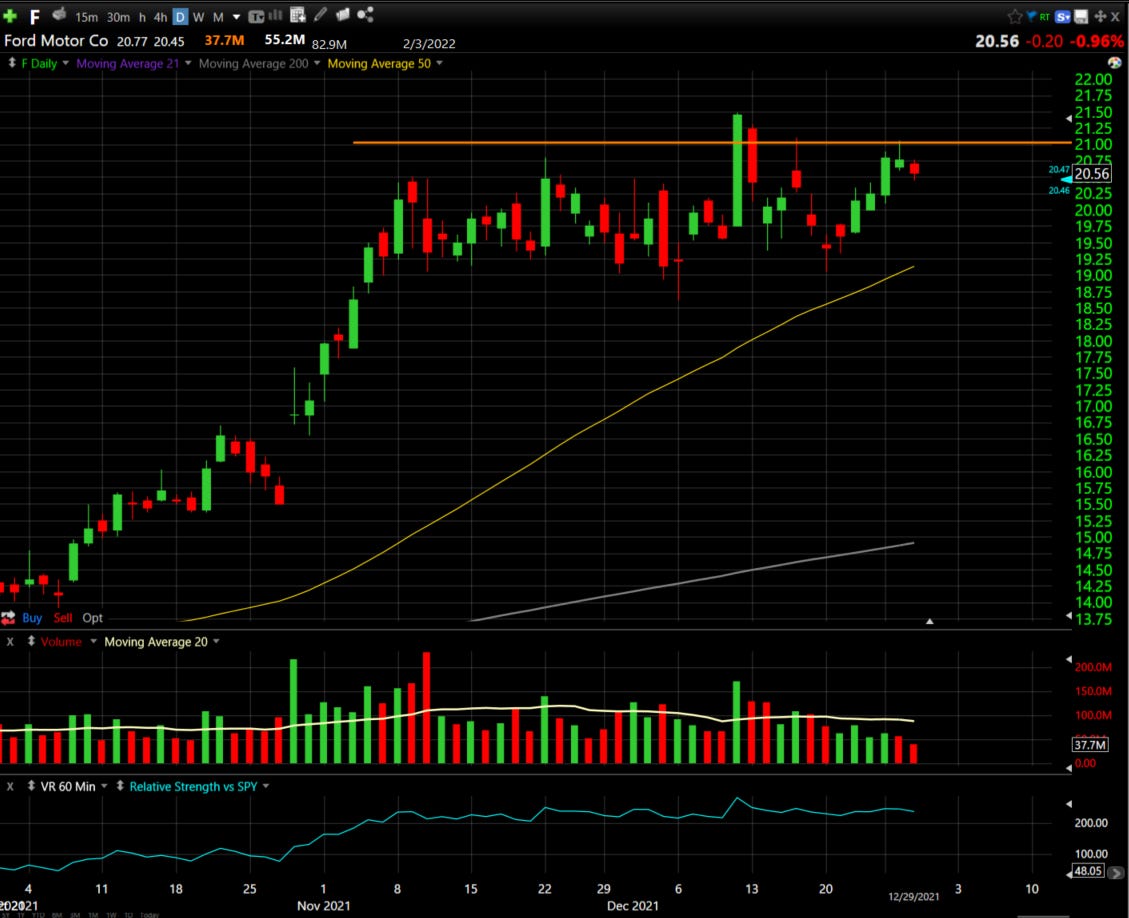Click the 2/3/2022 date in header
The image size is (1129, 918).
[429, 44]
